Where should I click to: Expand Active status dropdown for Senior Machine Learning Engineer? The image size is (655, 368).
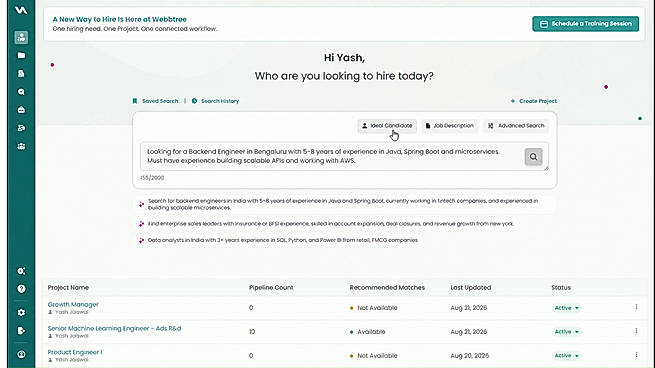pos(567,332)
